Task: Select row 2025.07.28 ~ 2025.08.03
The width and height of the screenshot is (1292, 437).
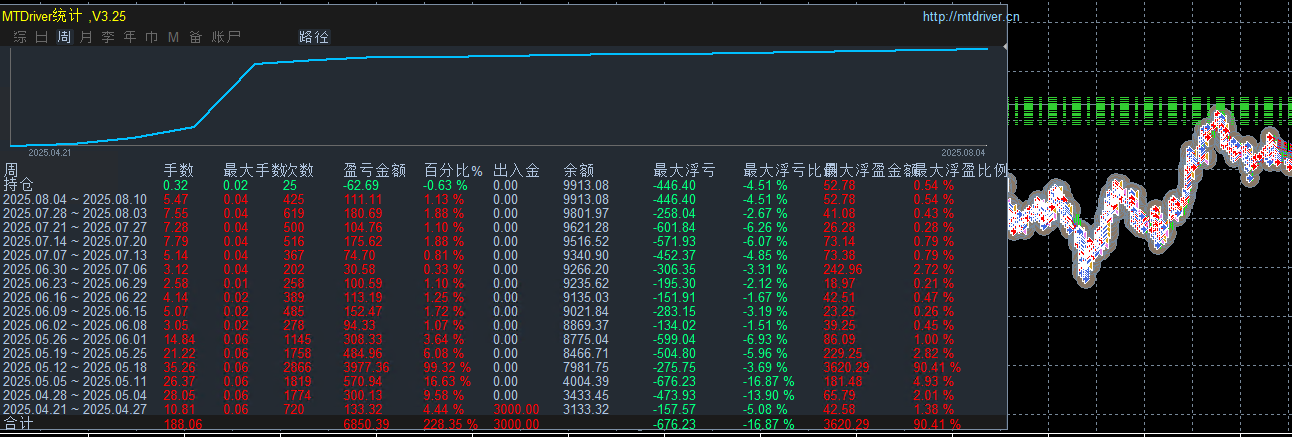Action: 75,213
